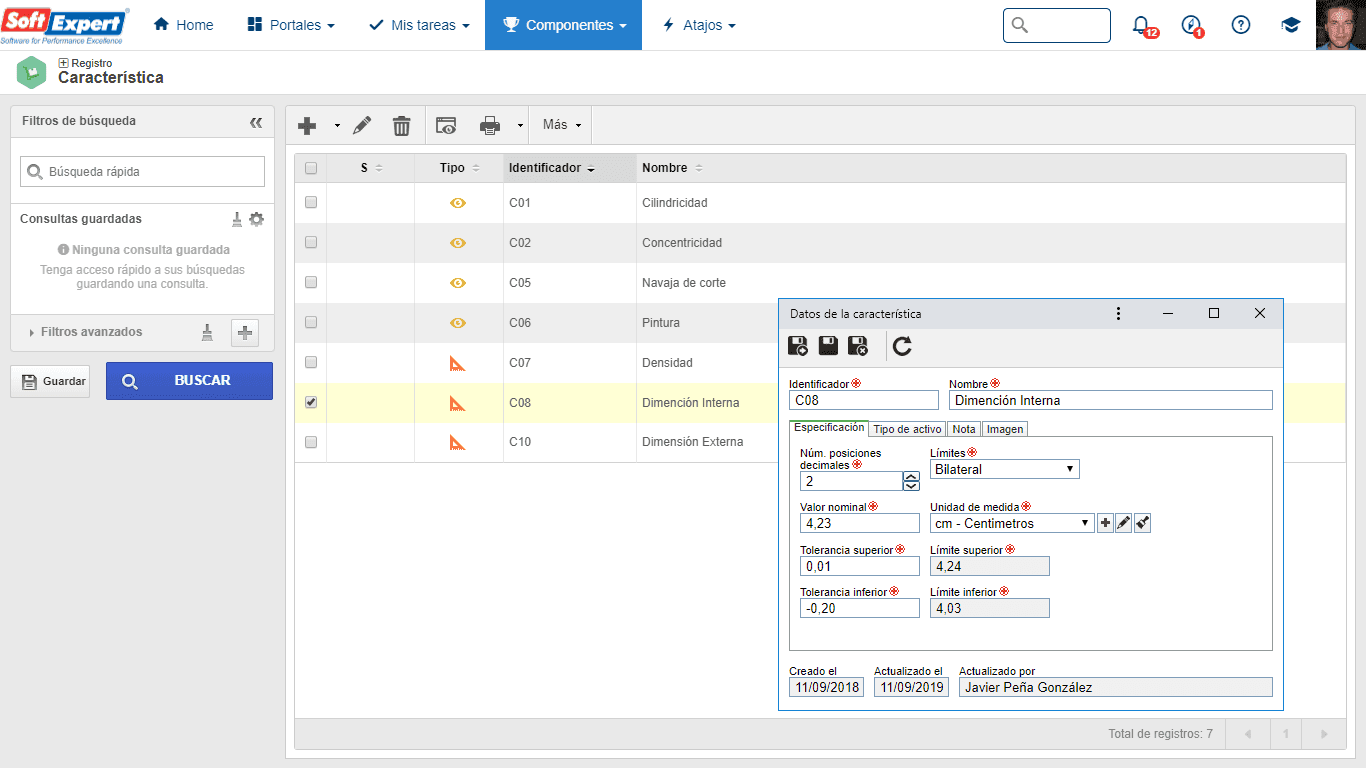The image size is (1366, 768).
Task: Clear saved queries with broom icon
Action: click(237, 219)
